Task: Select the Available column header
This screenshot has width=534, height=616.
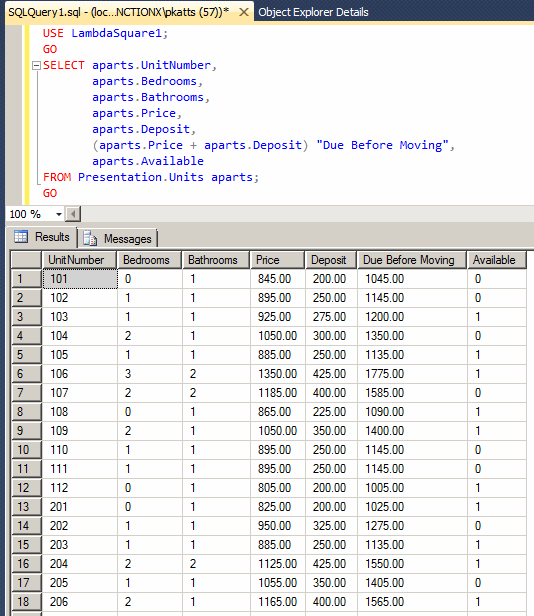Action: point(497,260)
